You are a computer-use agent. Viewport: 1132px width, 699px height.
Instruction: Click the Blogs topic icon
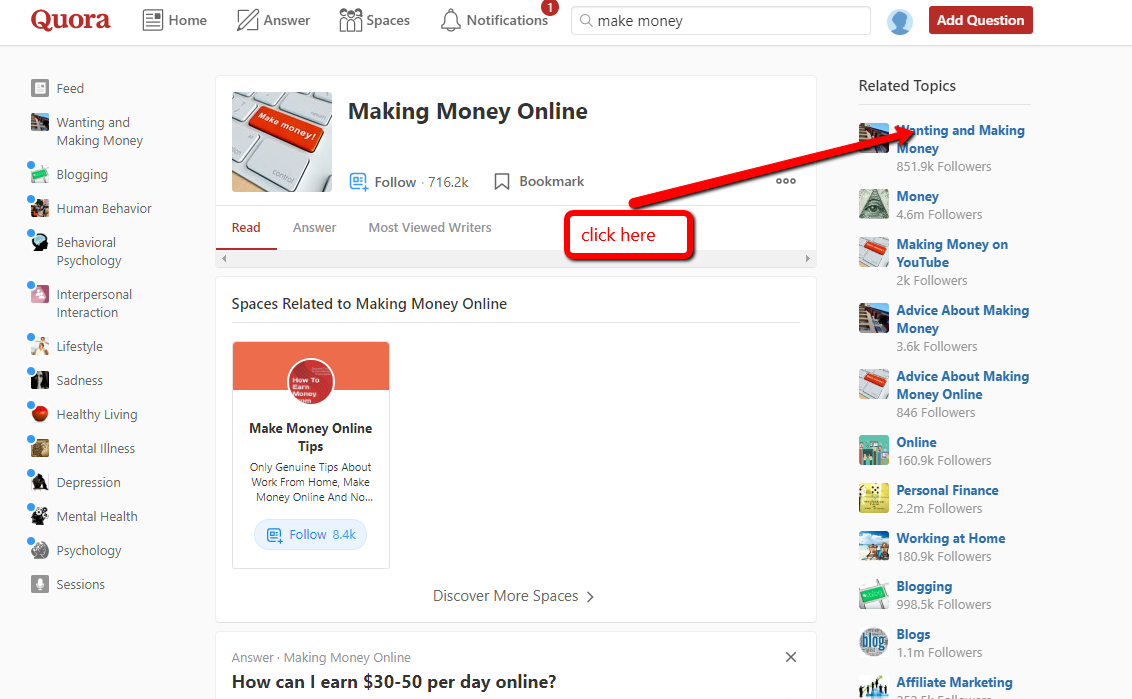pos(874,642)
